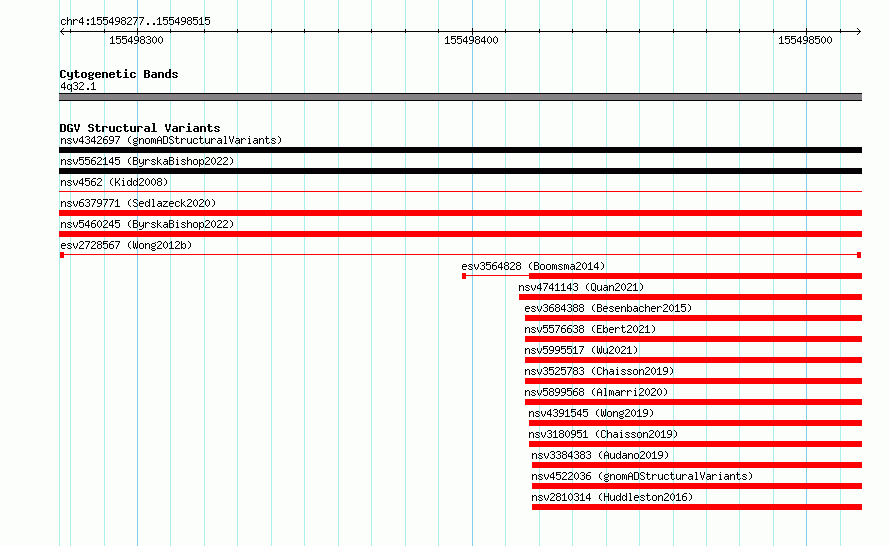Open the nsv4391545 (Wong2019) label
Screen dimensions: 890x546
591,413
